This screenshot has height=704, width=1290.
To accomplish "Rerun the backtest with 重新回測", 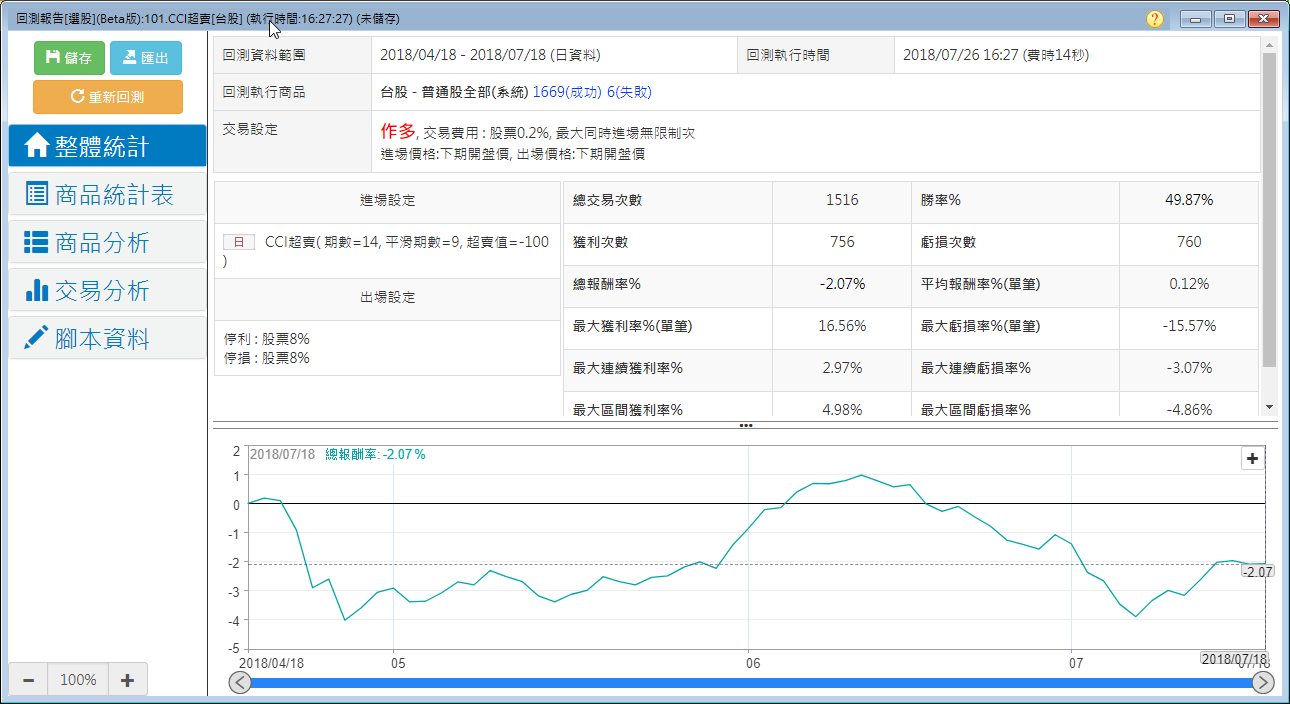I will [x=108, y=97].
